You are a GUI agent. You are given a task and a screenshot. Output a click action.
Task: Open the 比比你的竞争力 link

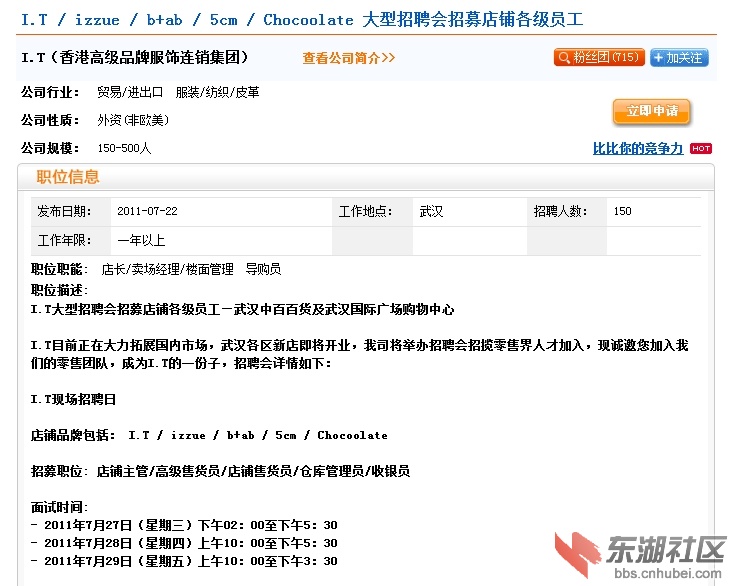[x=638, y=148]
